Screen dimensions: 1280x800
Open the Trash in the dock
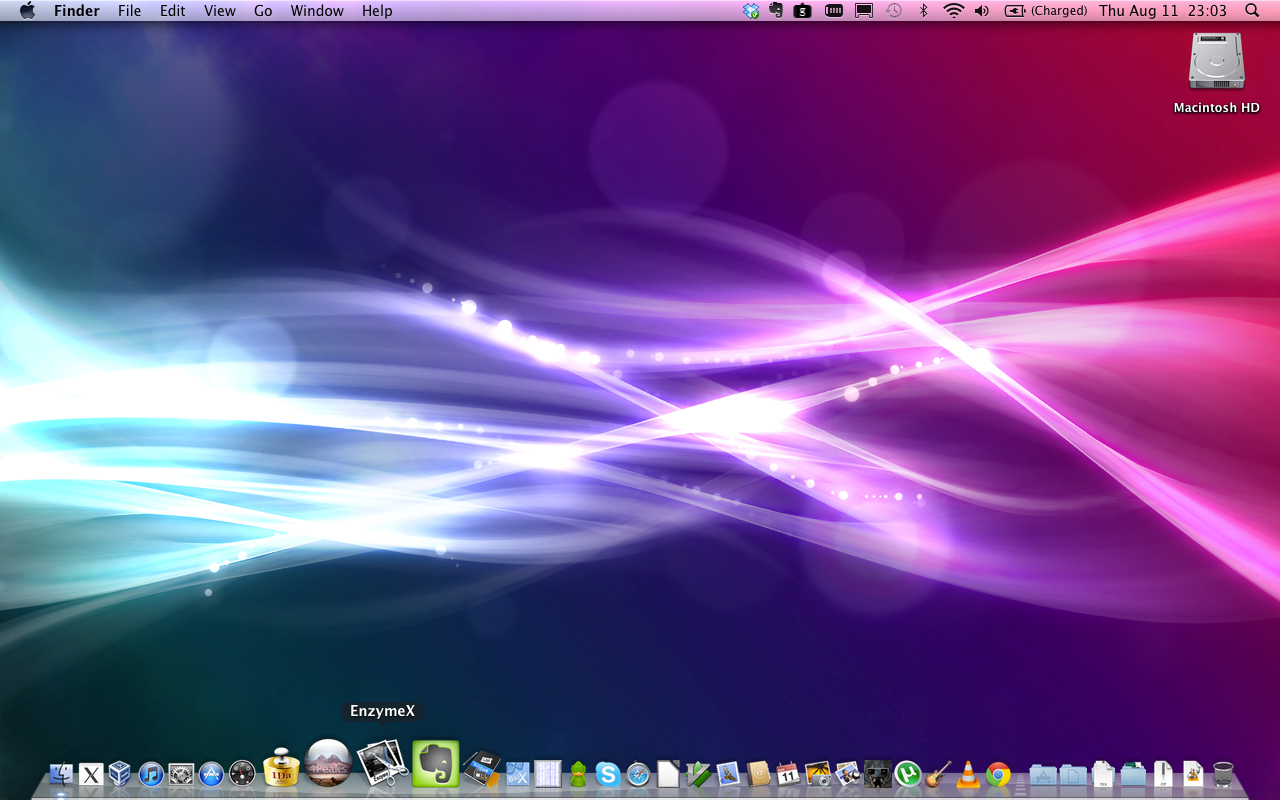[x=1223, y=774]
